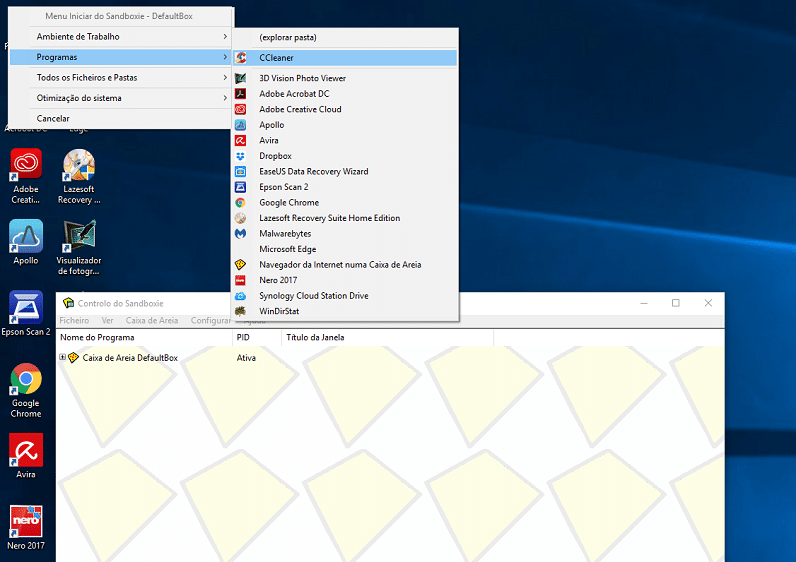Select Lazesoft Recovery desktop shortcut
Viewport: 796px width, 562px height.
click(x=79, y=176)
